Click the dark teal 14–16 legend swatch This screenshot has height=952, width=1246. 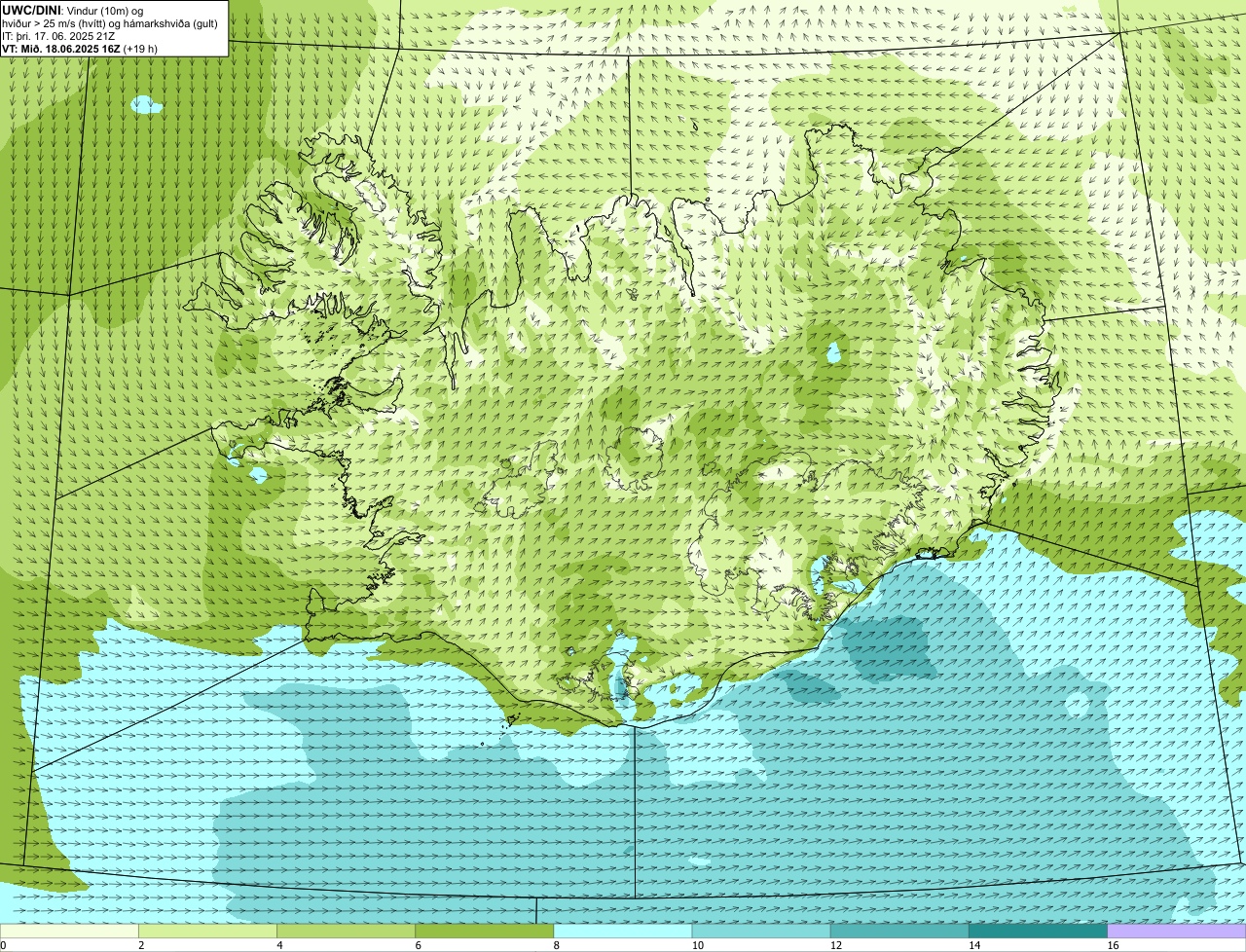coord(1038,931)
